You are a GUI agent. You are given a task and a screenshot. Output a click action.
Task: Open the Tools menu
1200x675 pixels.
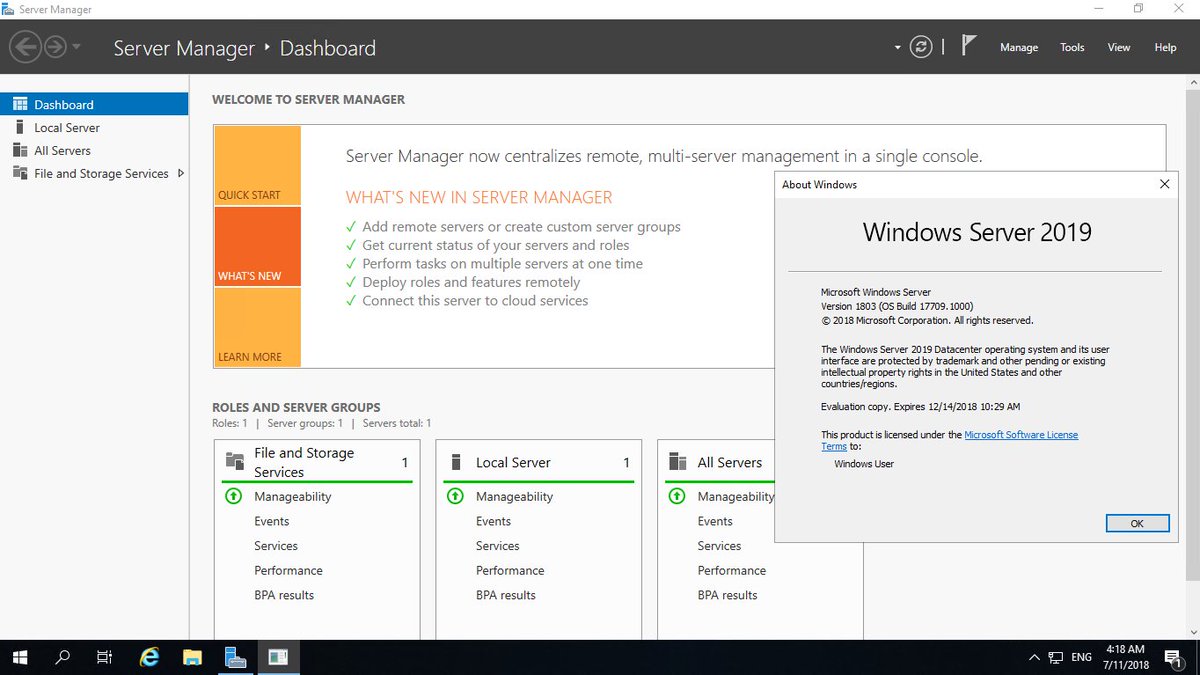pos(1072,47)
